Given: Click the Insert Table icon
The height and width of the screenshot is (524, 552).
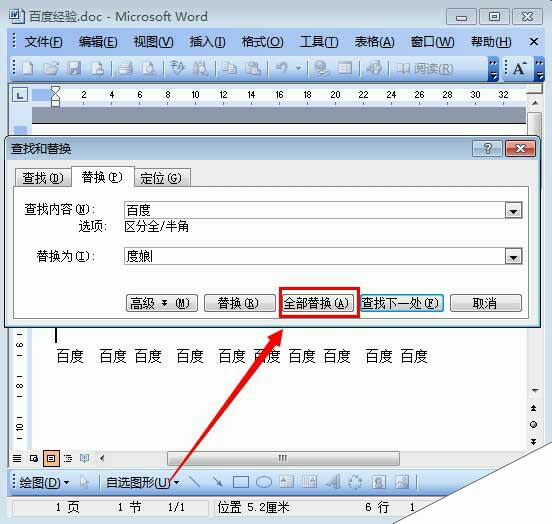Looking at the screenshot, I should (x=345, y=68).
